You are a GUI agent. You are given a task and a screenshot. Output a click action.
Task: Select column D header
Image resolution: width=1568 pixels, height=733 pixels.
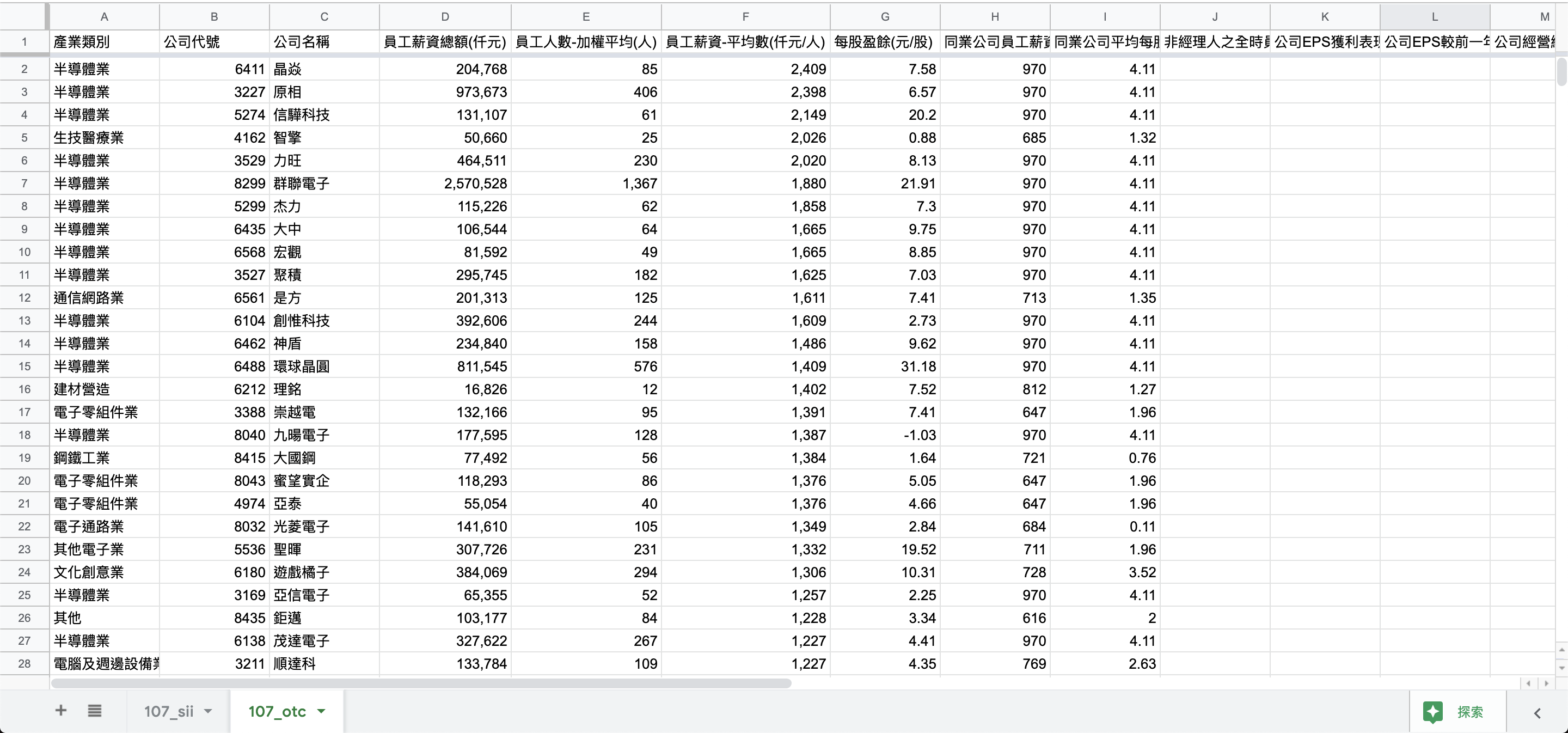445,16
